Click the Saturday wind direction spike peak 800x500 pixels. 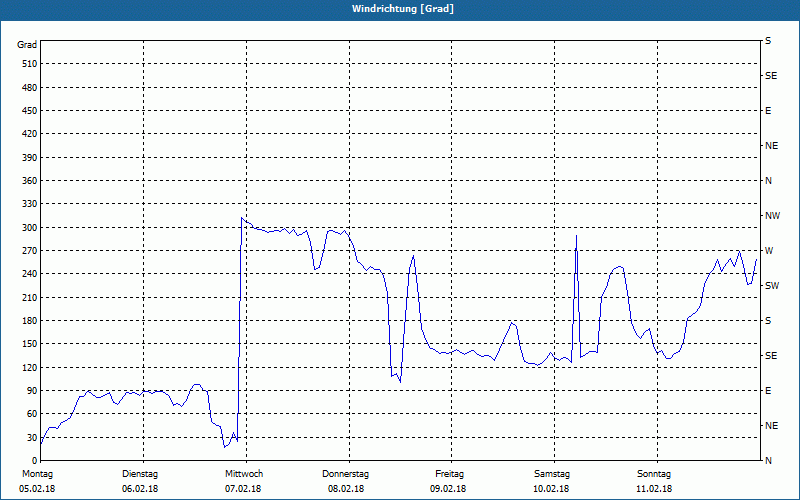576,236
